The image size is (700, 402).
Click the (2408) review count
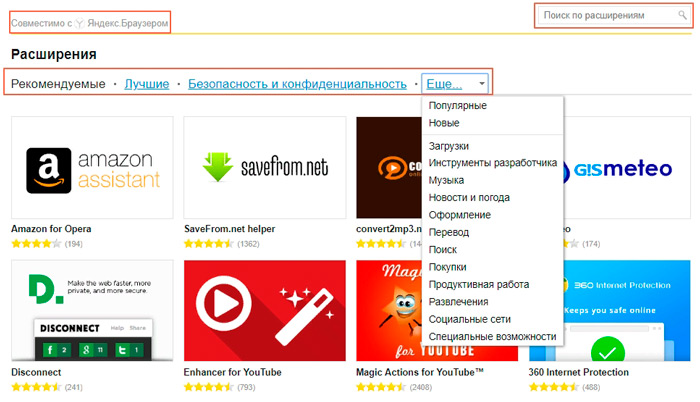point(421,387)
